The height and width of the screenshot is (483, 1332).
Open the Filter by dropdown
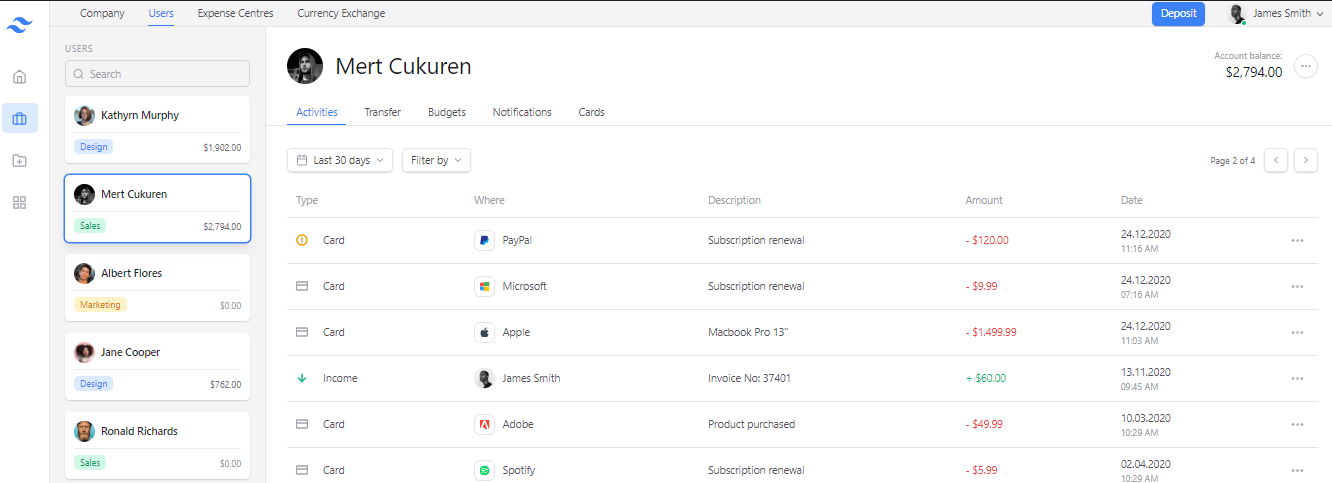pos(436,160)
